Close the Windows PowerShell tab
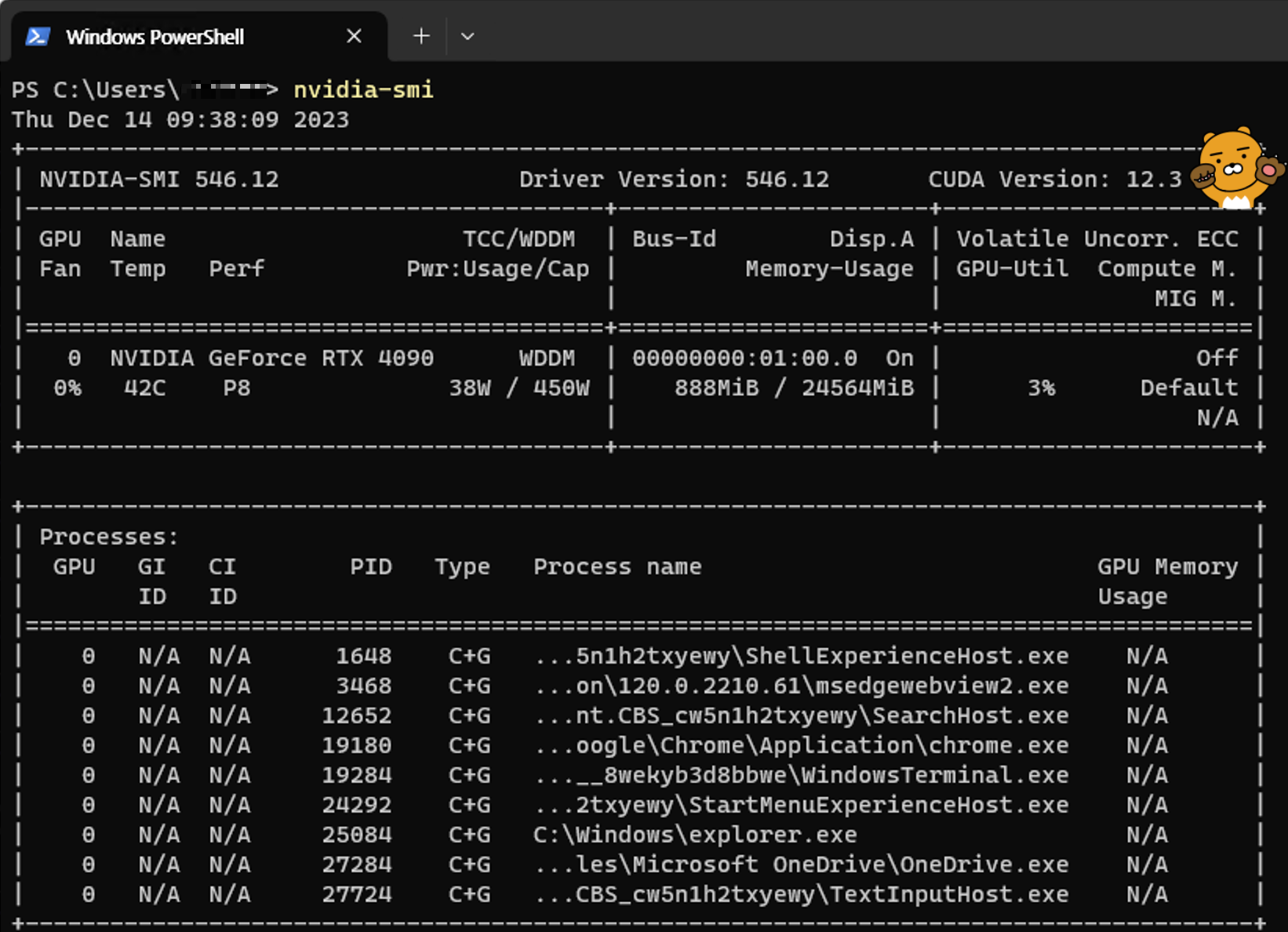The width and height of the screenshot is (1288, 932). pyautogui.click(x=354, y=36)
